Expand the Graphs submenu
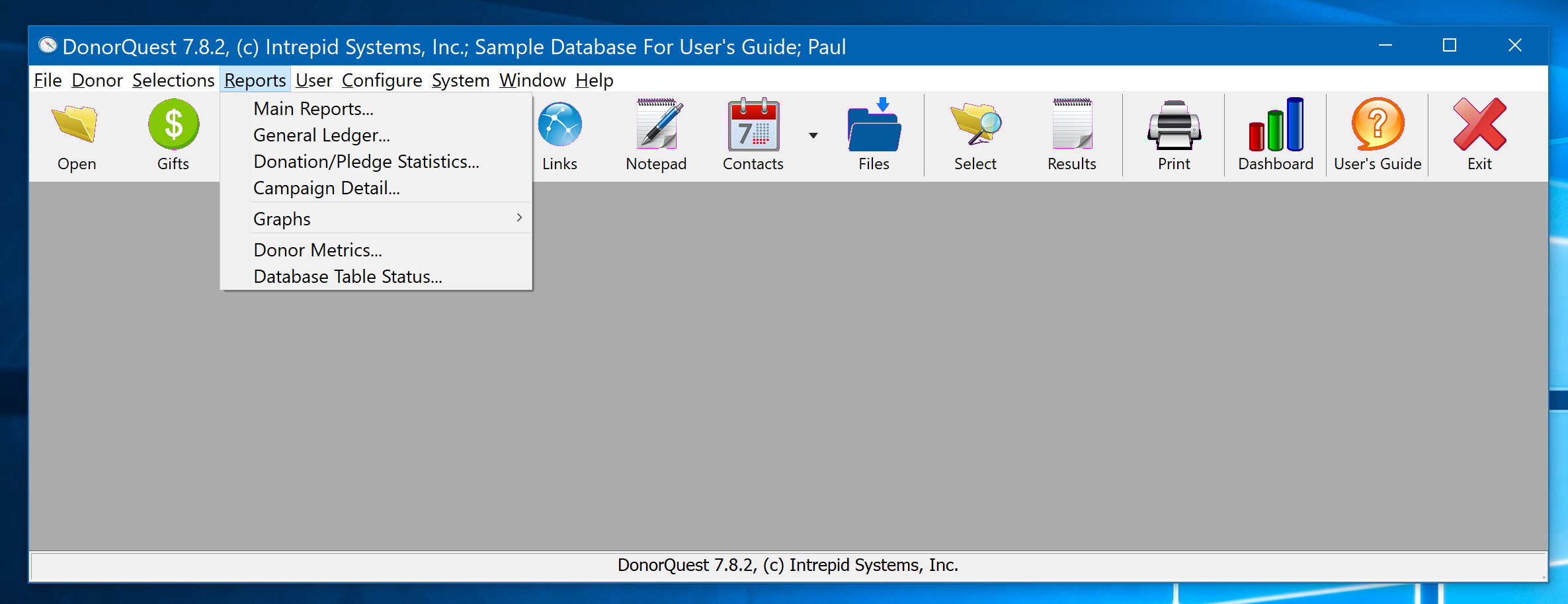This screenshot has width=1568, height=604. click(376, 218)
